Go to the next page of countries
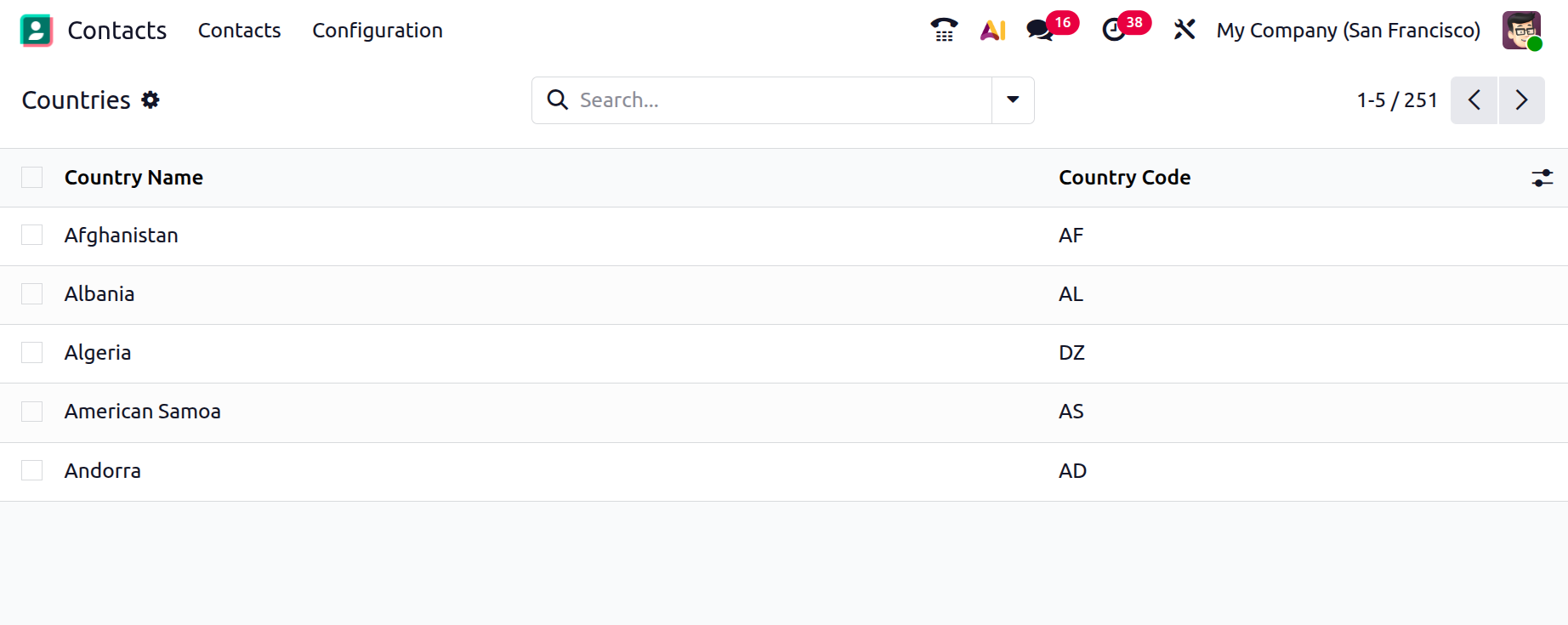Viewport: 1568px width, 625px height. point(1521,100)
